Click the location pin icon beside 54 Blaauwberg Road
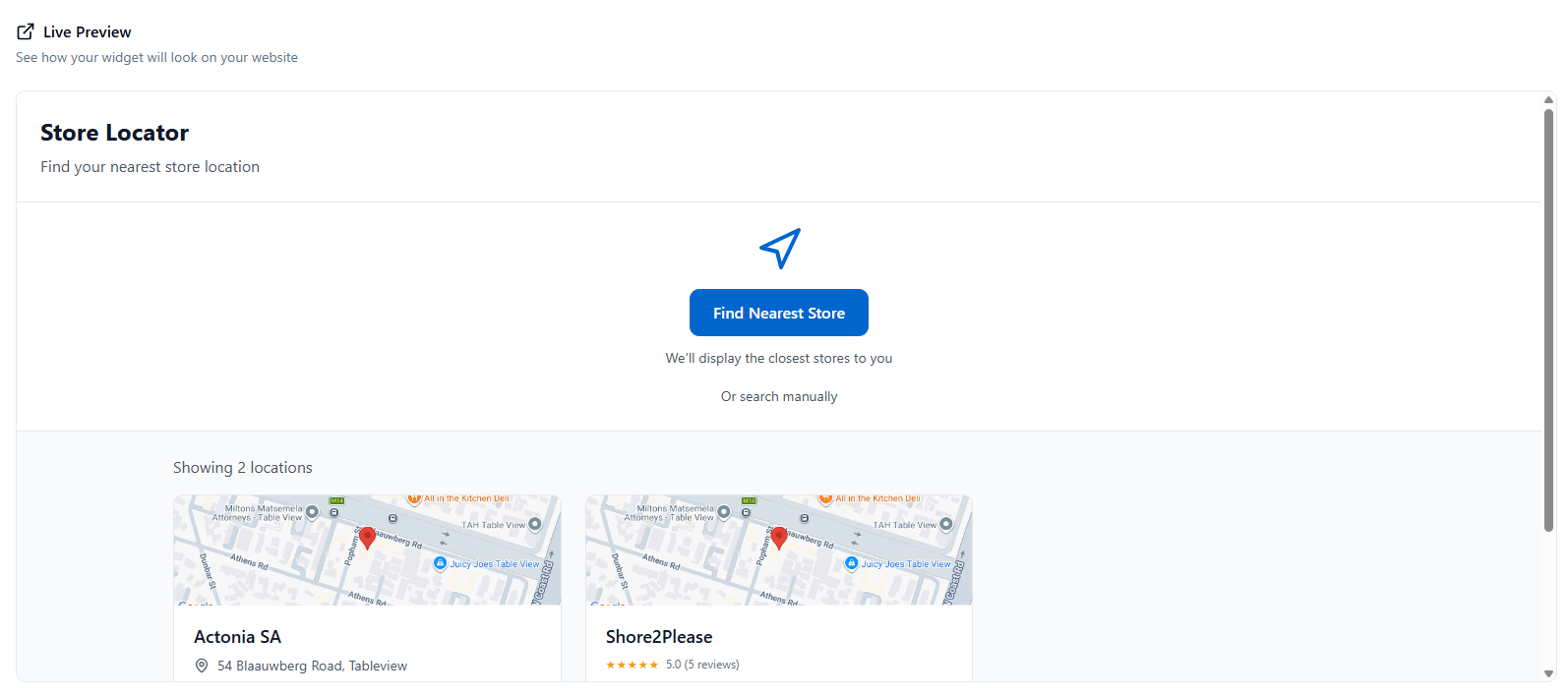Screen dimensions: 1568x696 coord(202,666)
